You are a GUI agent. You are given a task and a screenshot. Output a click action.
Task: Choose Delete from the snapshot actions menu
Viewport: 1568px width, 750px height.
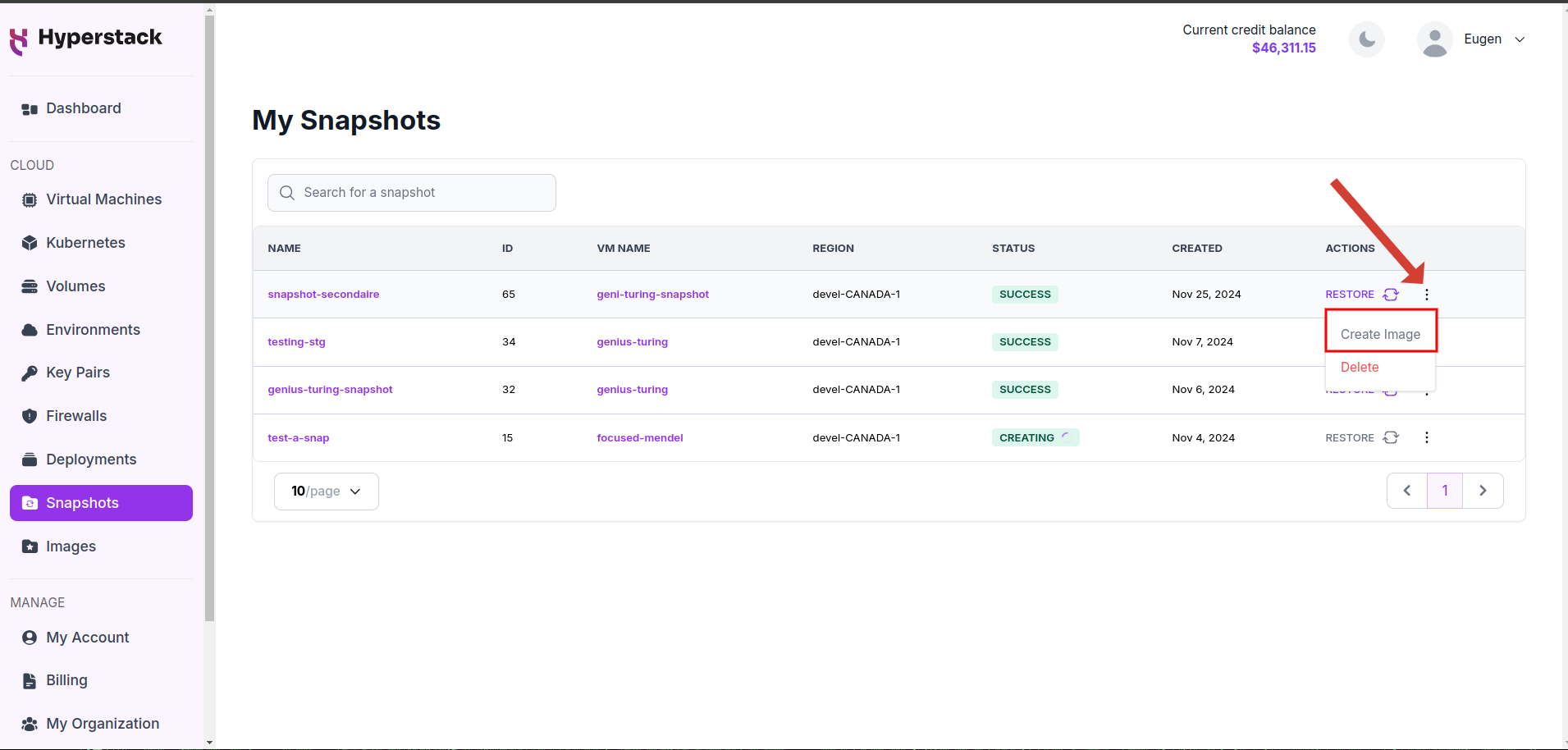[1360, 367]
